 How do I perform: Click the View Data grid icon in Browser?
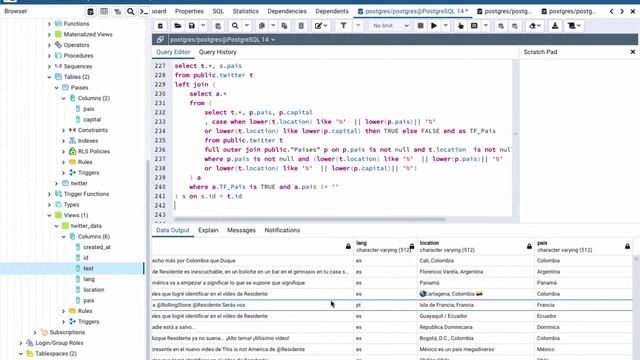tap(104, 11)
